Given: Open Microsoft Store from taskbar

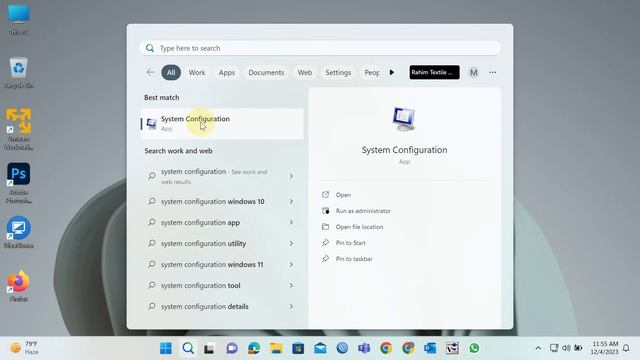Looking at the screenshot, I should coord(298,348).
